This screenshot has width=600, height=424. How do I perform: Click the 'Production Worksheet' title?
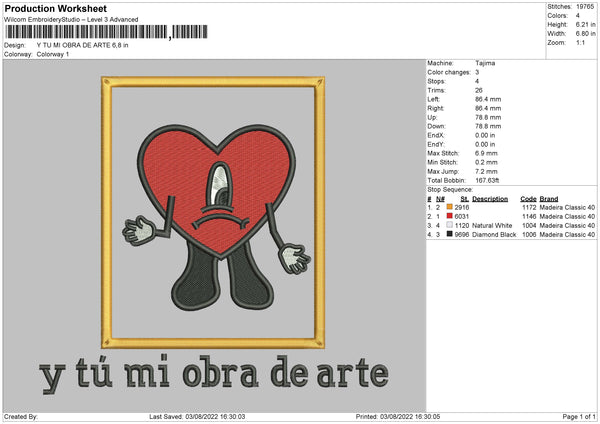[55, 8]
